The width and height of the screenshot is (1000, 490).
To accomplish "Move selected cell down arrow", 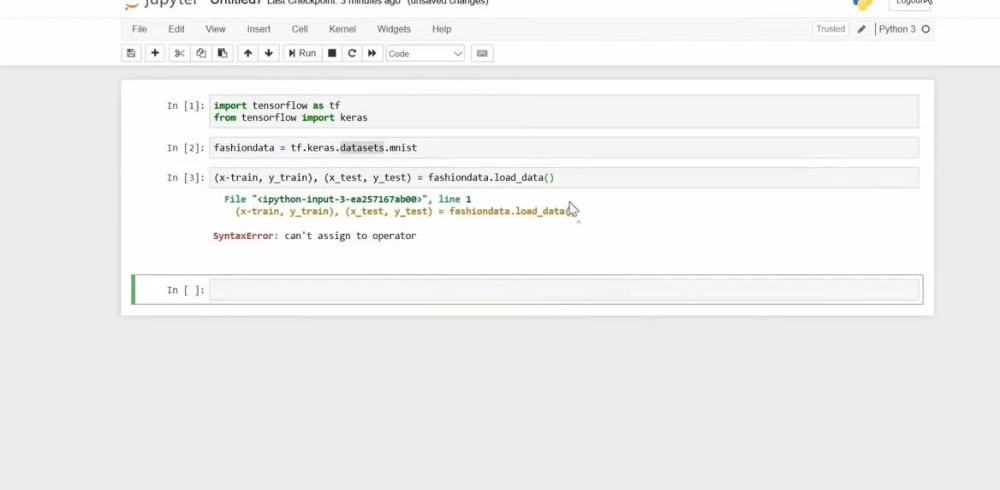I will [268, 54].
